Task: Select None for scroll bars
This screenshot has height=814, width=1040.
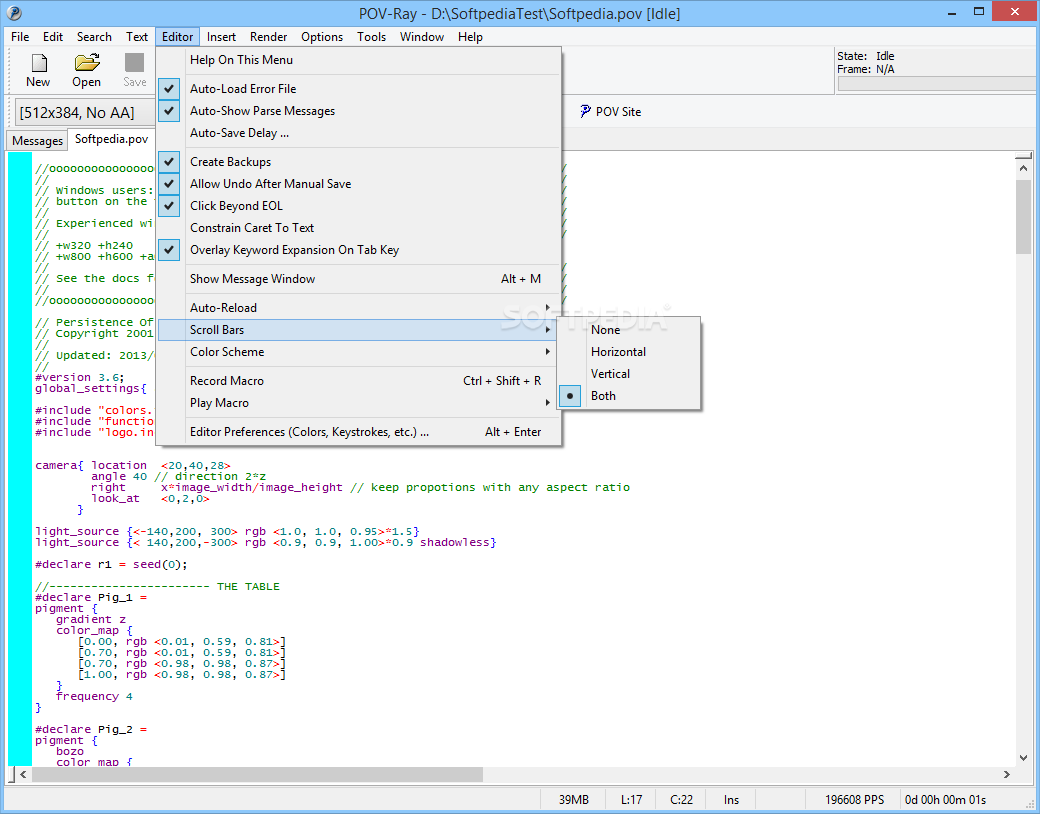Action: point(629,330)
